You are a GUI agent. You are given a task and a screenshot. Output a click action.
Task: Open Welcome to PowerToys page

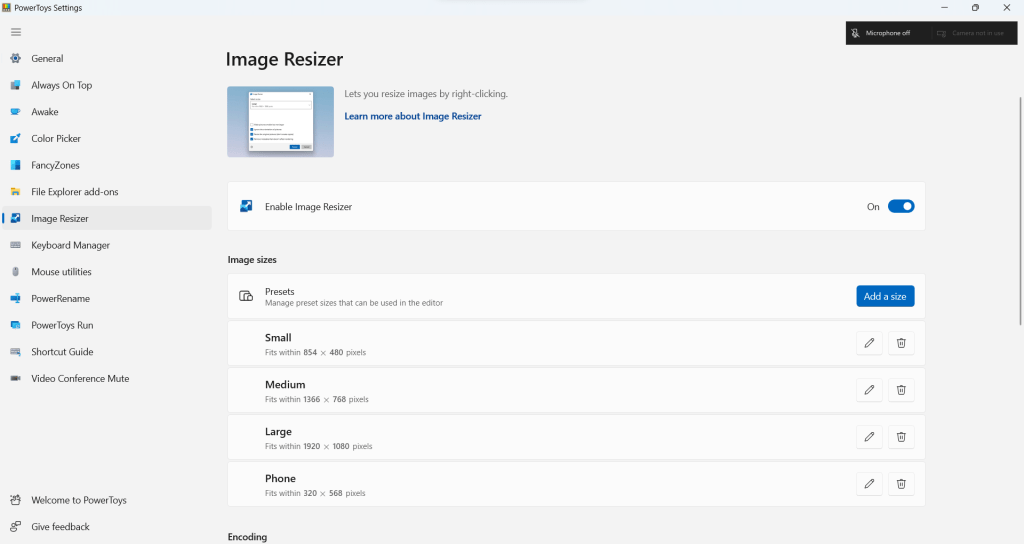point(107,500)
